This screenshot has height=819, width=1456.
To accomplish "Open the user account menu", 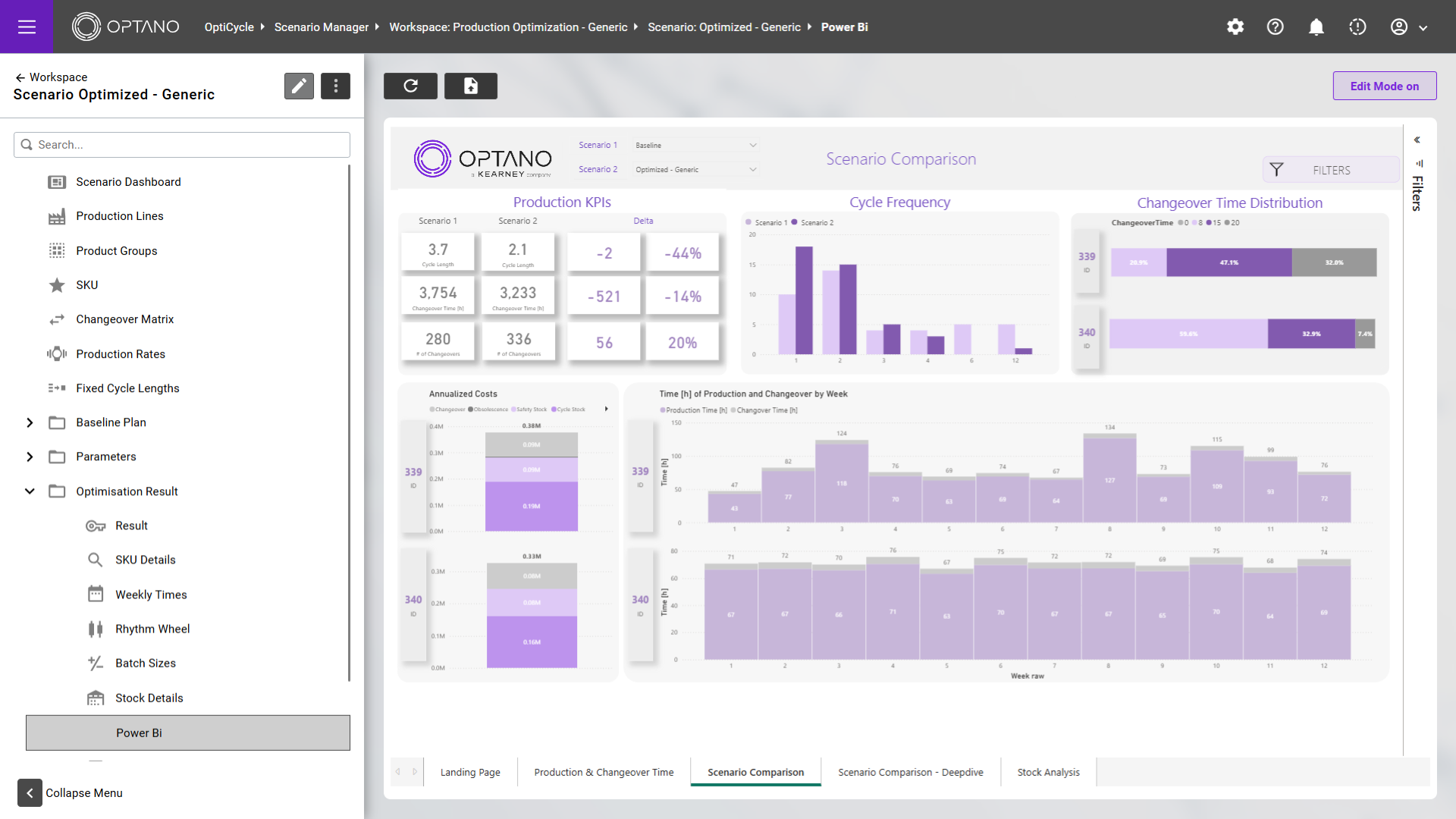I will tap(1399, 27).
